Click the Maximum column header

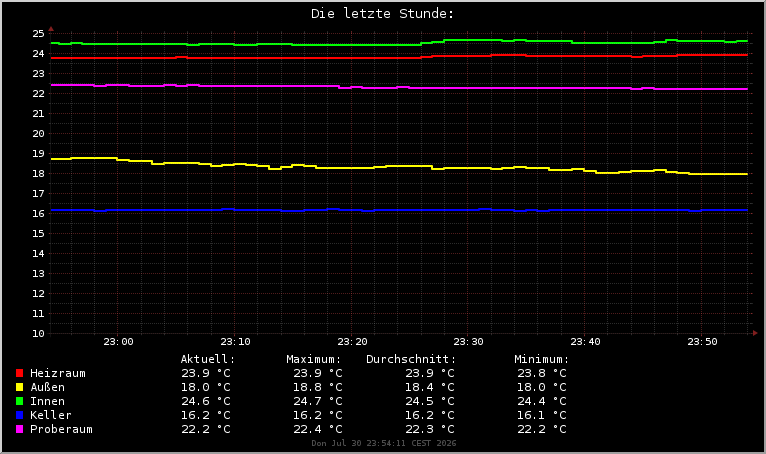click(314, 359)
